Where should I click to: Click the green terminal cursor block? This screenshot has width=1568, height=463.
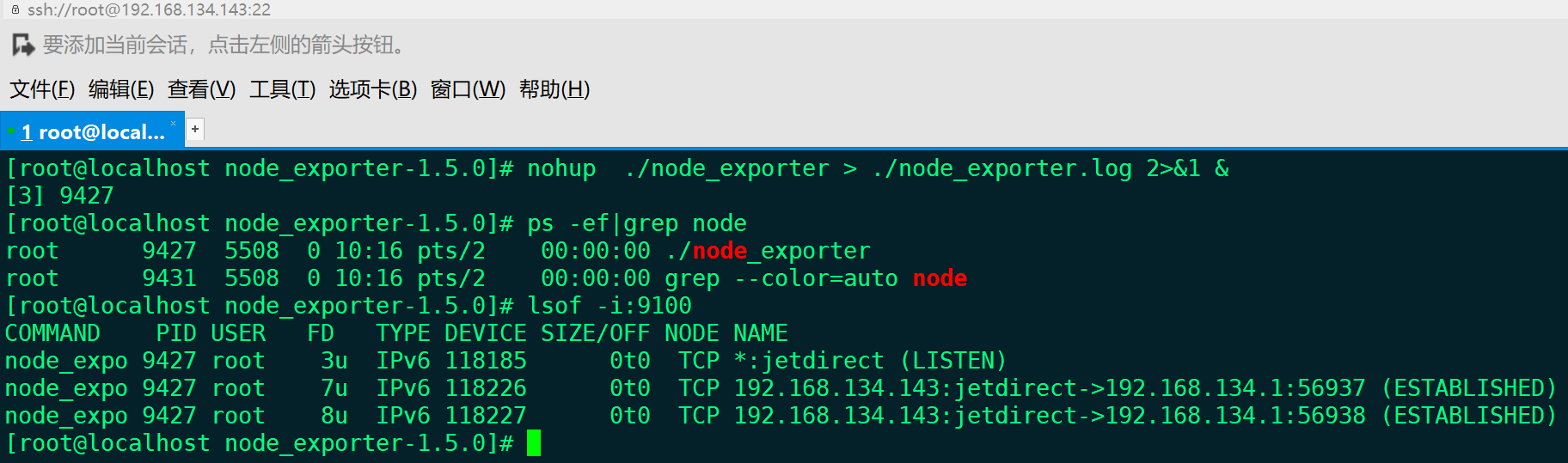pyautogui.click(x=534, y=443)
